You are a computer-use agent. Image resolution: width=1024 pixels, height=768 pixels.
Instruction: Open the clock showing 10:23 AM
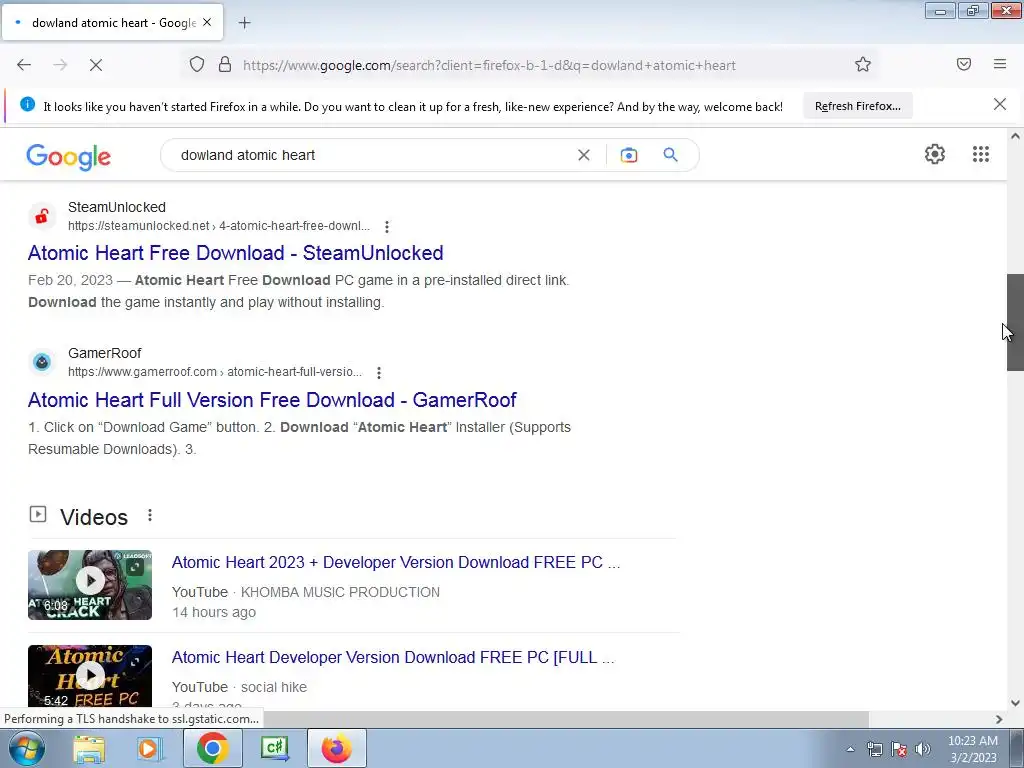(973, 749)
